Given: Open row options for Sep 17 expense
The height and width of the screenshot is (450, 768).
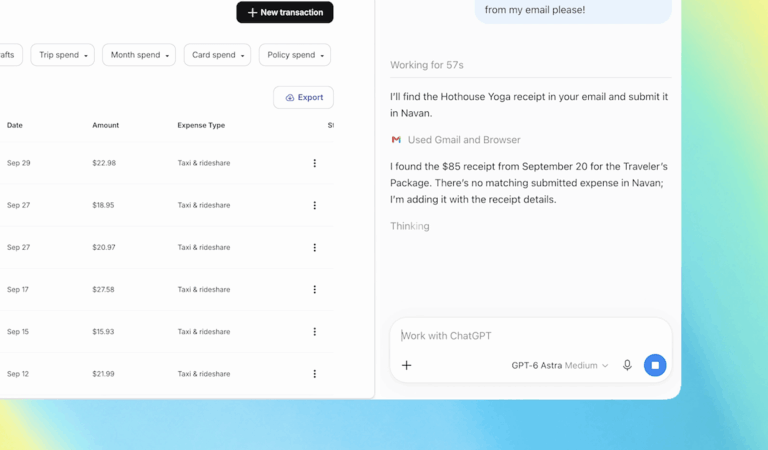Looking at the screenshot, I should (314, 289).
